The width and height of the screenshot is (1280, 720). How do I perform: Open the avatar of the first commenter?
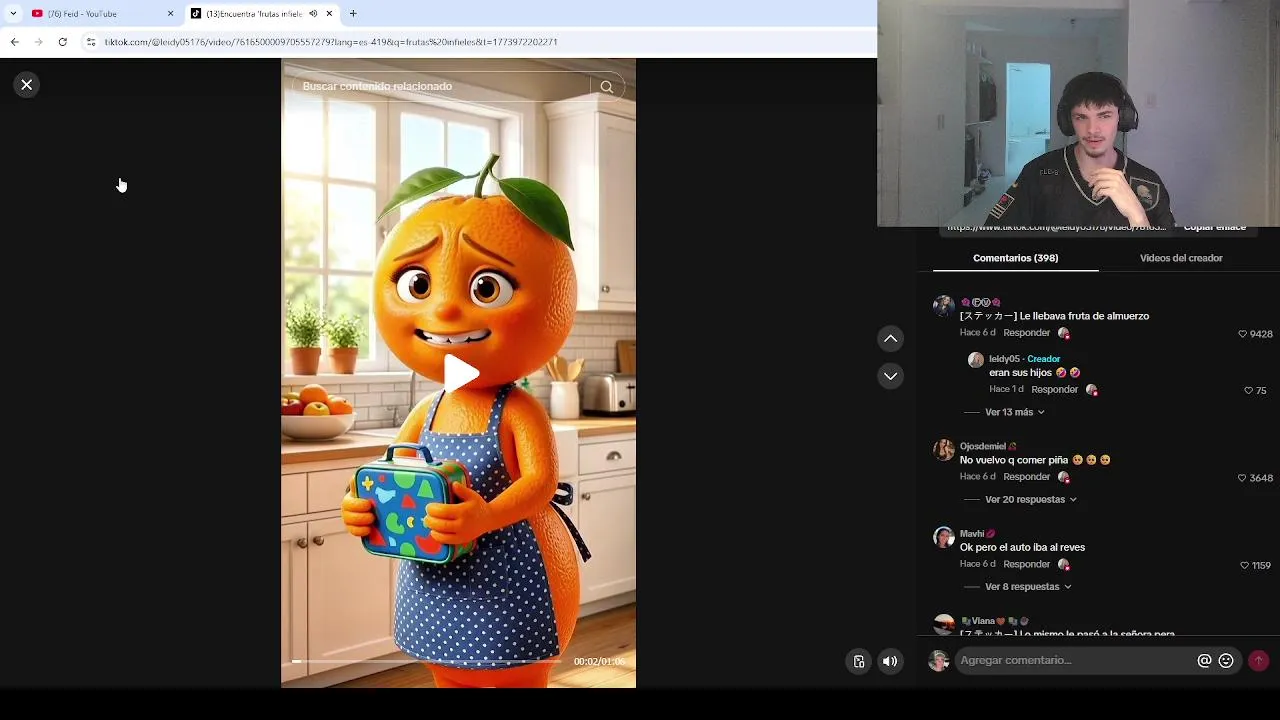(x=943, y=305)
